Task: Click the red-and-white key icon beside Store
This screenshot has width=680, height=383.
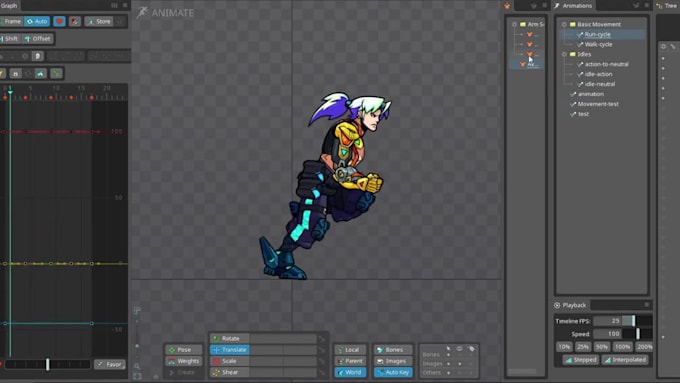Action: 75,21
